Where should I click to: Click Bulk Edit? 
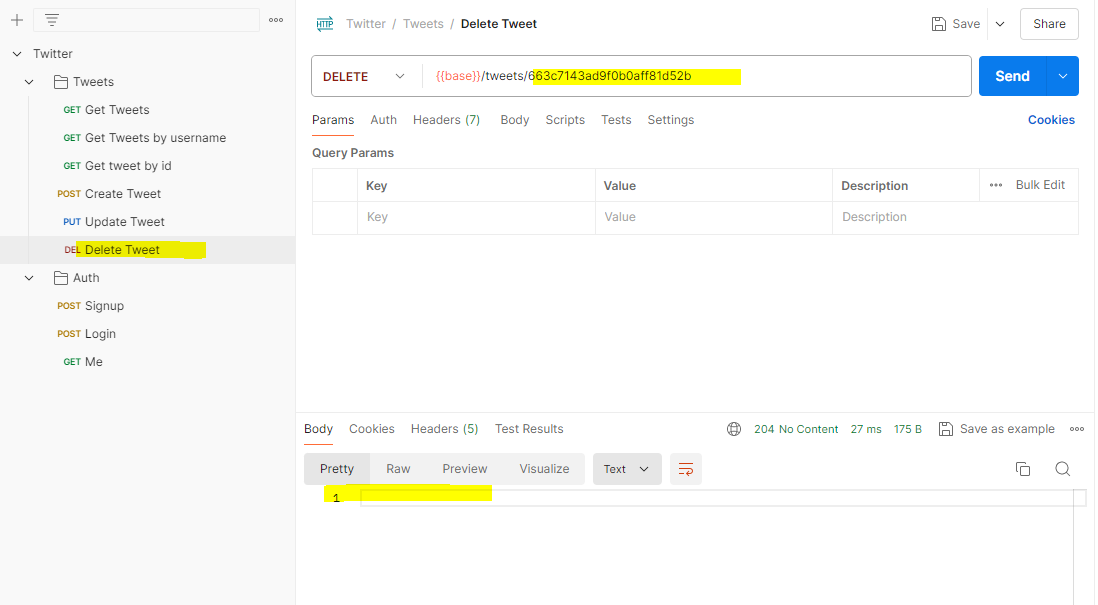1040,185
